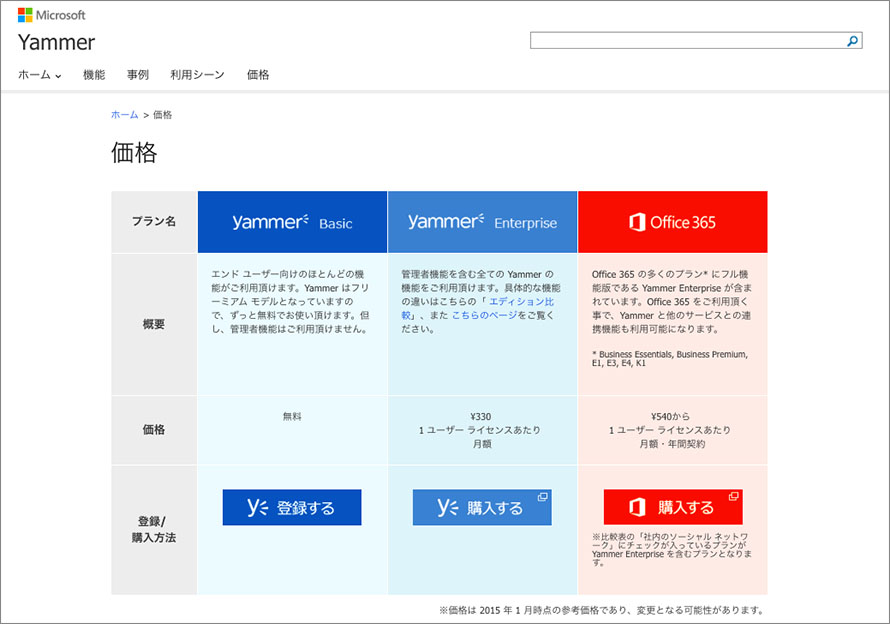Click the 価格 page heading
The height and width of the screenshot is (624, 890).
tap(134, 153)
